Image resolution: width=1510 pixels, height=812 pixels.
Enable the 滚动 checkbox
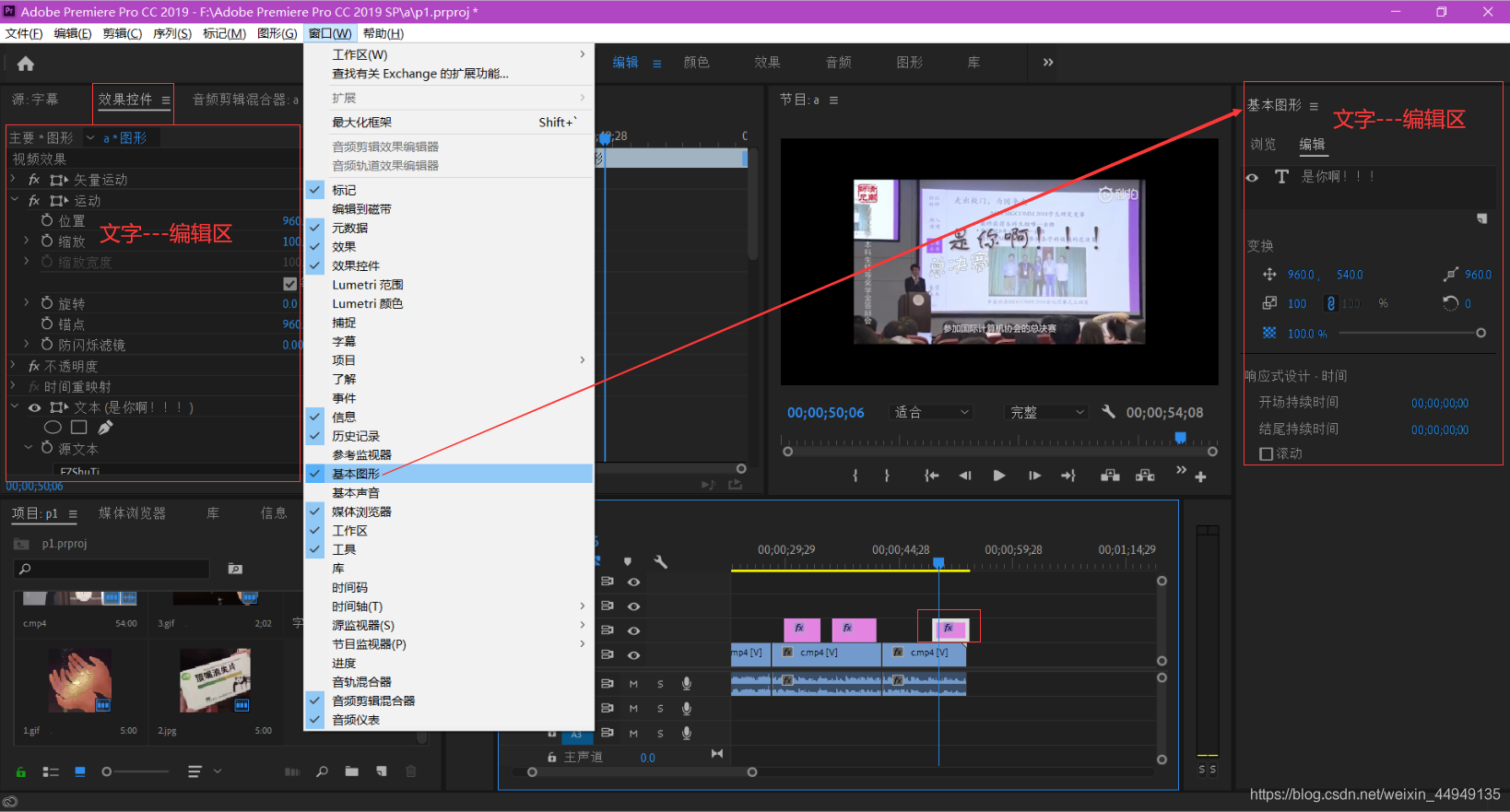[1266, 453]
